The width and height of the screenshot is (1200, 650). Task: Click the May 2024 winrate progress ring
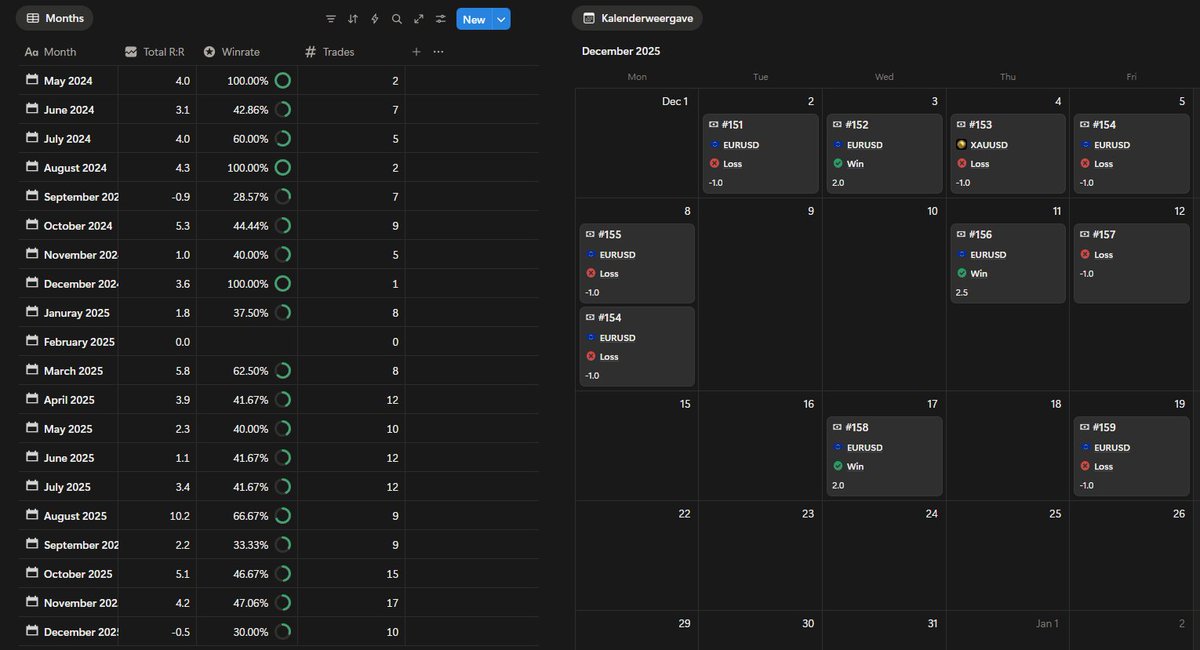point(282,81)
